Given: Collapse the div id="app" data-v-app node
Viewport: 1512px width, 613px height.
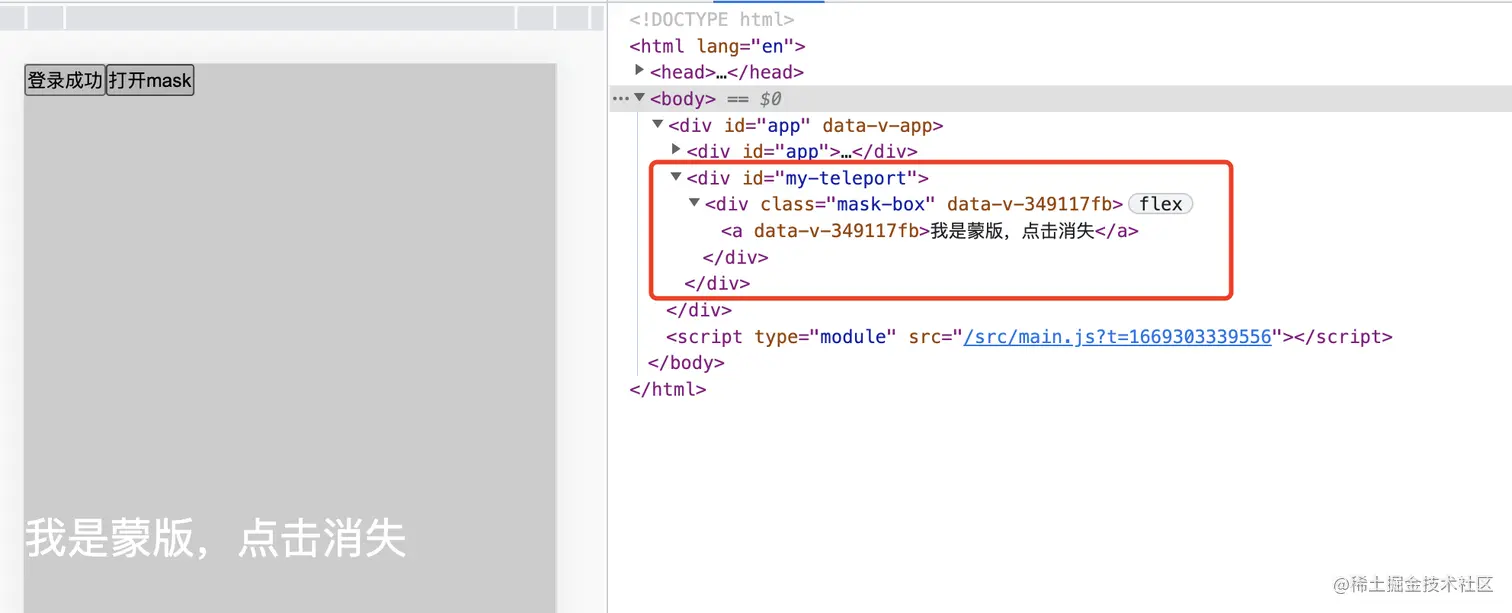Looking at the screenshot, I should point(658,124).
